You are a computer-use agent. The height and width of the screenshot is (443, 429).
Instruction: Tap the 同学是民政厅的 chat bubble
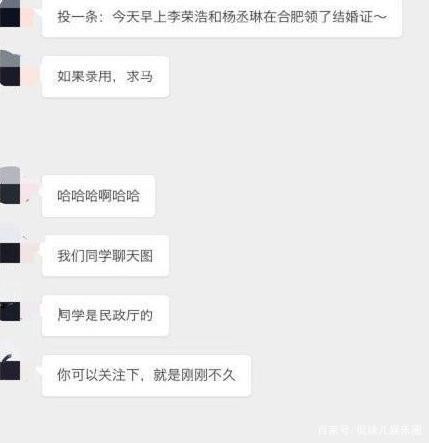[x=105, y=315]
